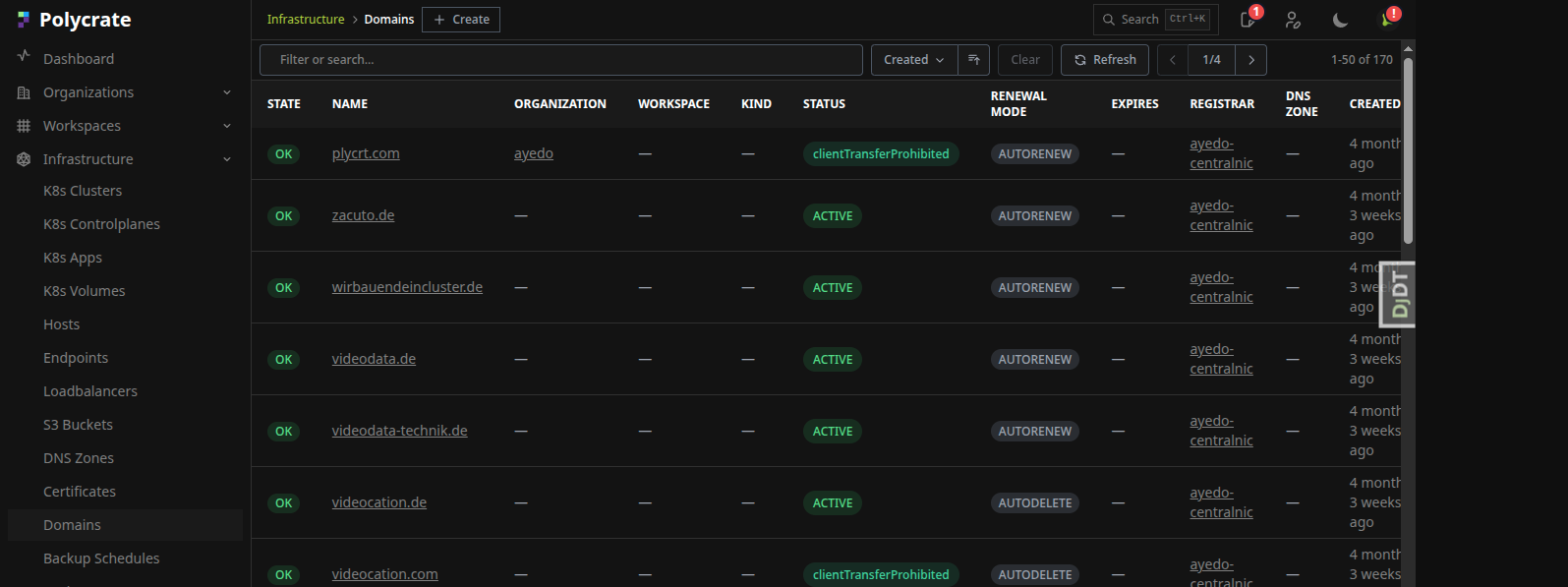Open notes icon with red badge
Viewport: 1568px width, 587px height.
(1249, 20)
